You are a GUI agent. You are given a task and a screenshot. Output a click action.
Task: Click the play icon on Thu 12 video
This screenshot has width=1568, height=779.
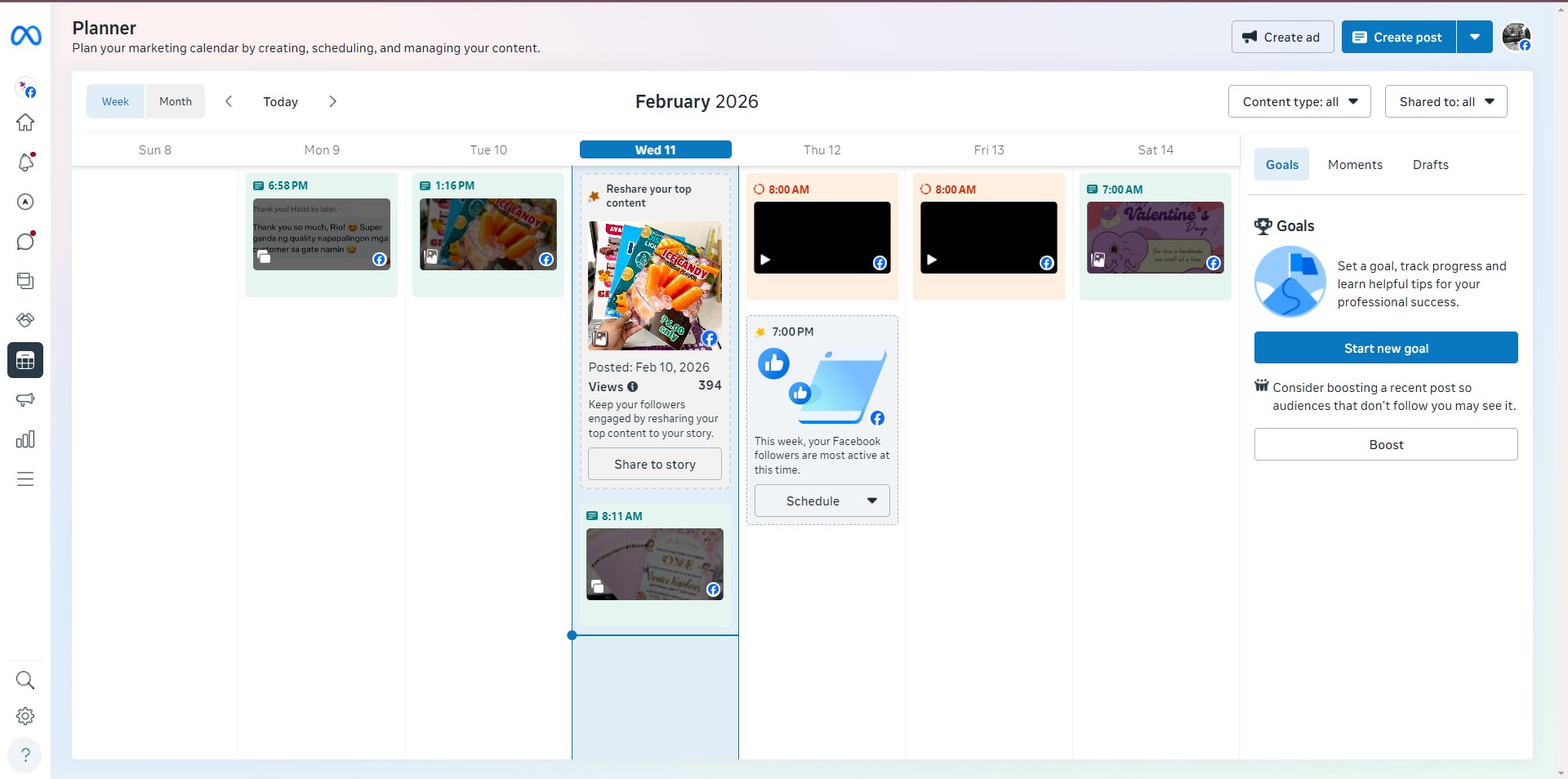tap(765, 260)
